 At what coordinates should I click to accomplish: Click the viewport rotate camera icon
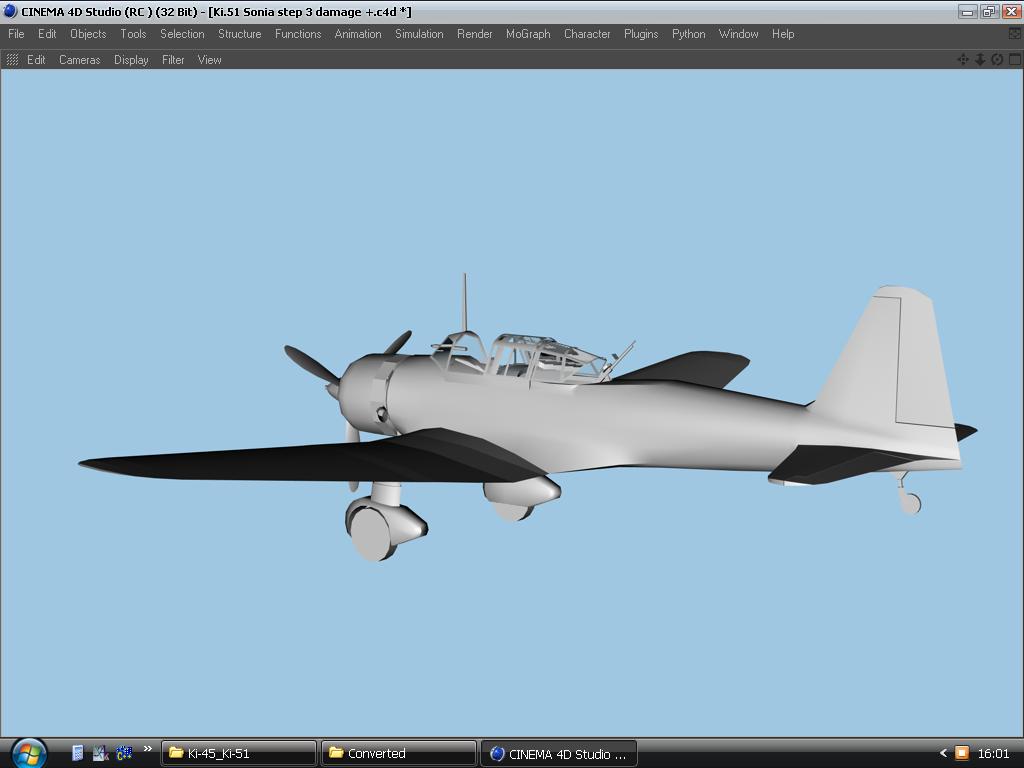point(997,60)
